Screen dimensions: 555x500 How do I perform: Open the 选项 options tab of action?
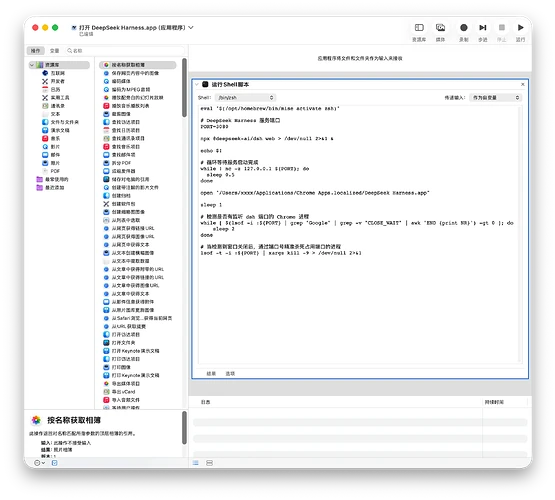click(230, 373)
